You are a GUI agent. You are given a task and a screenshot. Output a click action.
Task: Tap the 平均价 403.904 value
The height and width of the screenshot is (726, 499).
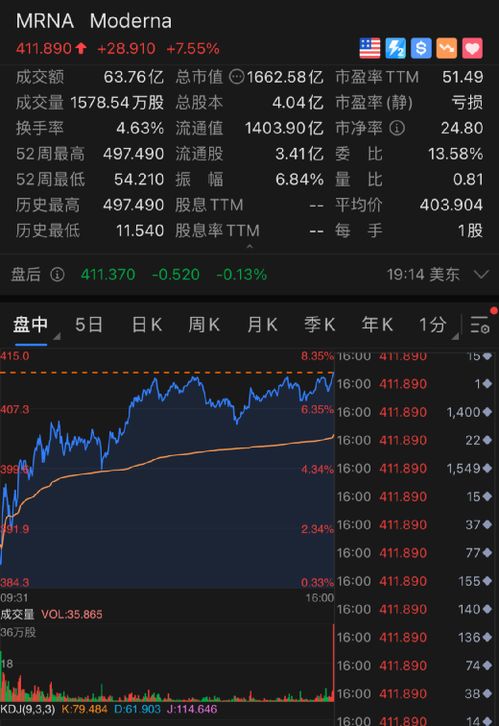click(451, 205)
